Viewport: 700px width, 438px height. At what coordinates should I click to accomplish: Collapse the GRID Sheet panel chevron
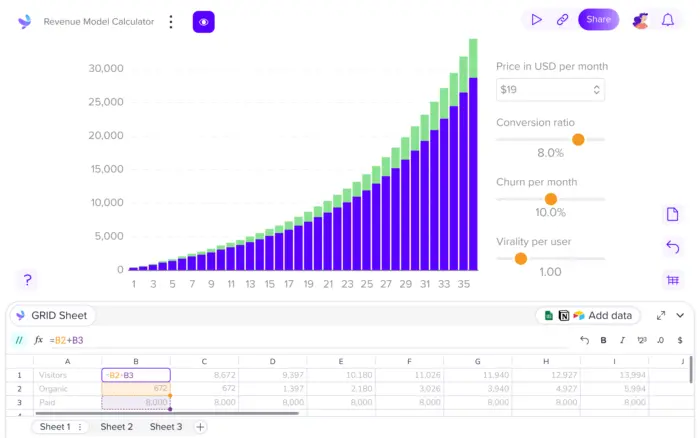[680, 316]
